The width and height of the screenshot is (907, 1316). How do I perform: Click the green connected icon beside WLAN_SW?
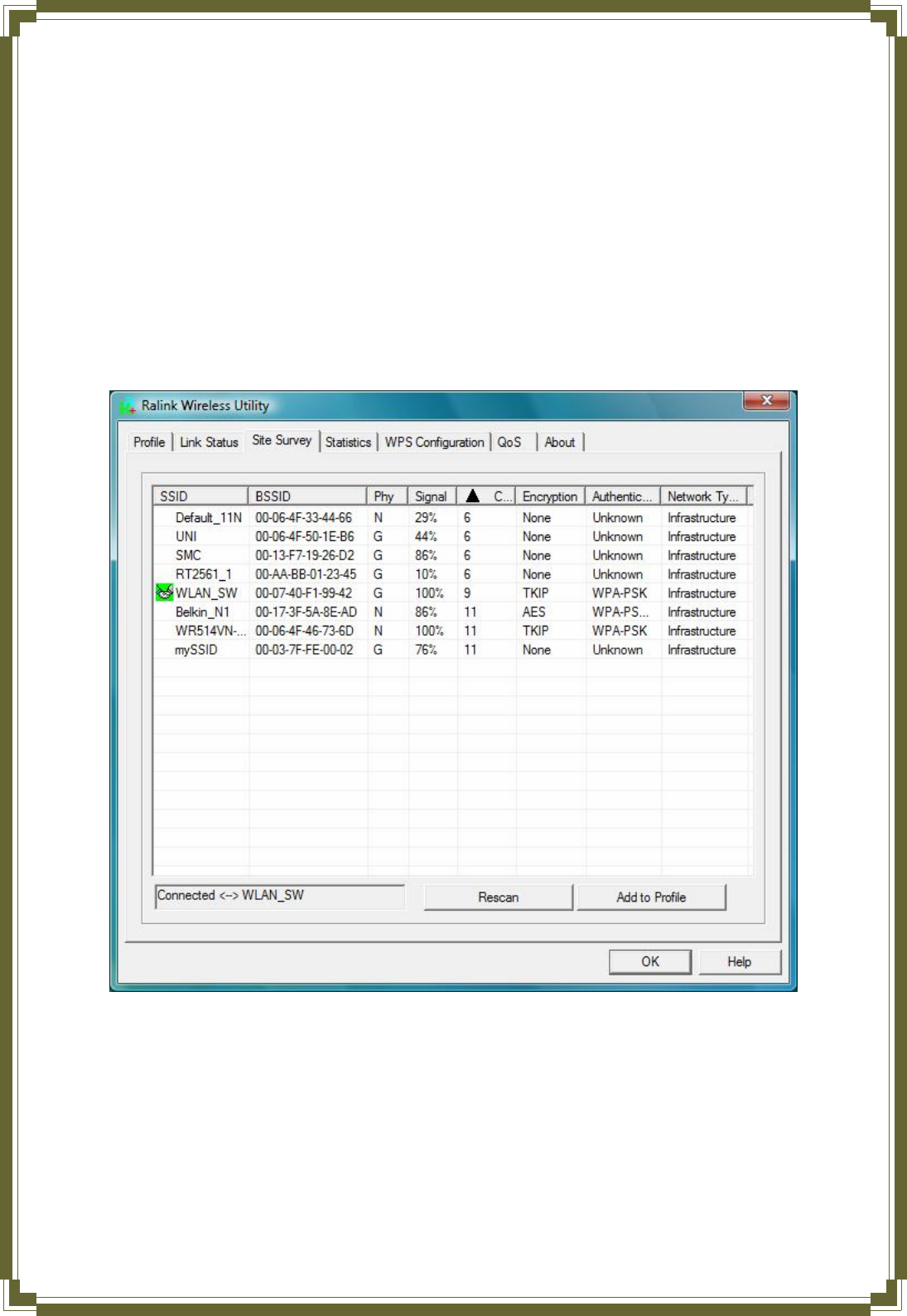point(164,593)
